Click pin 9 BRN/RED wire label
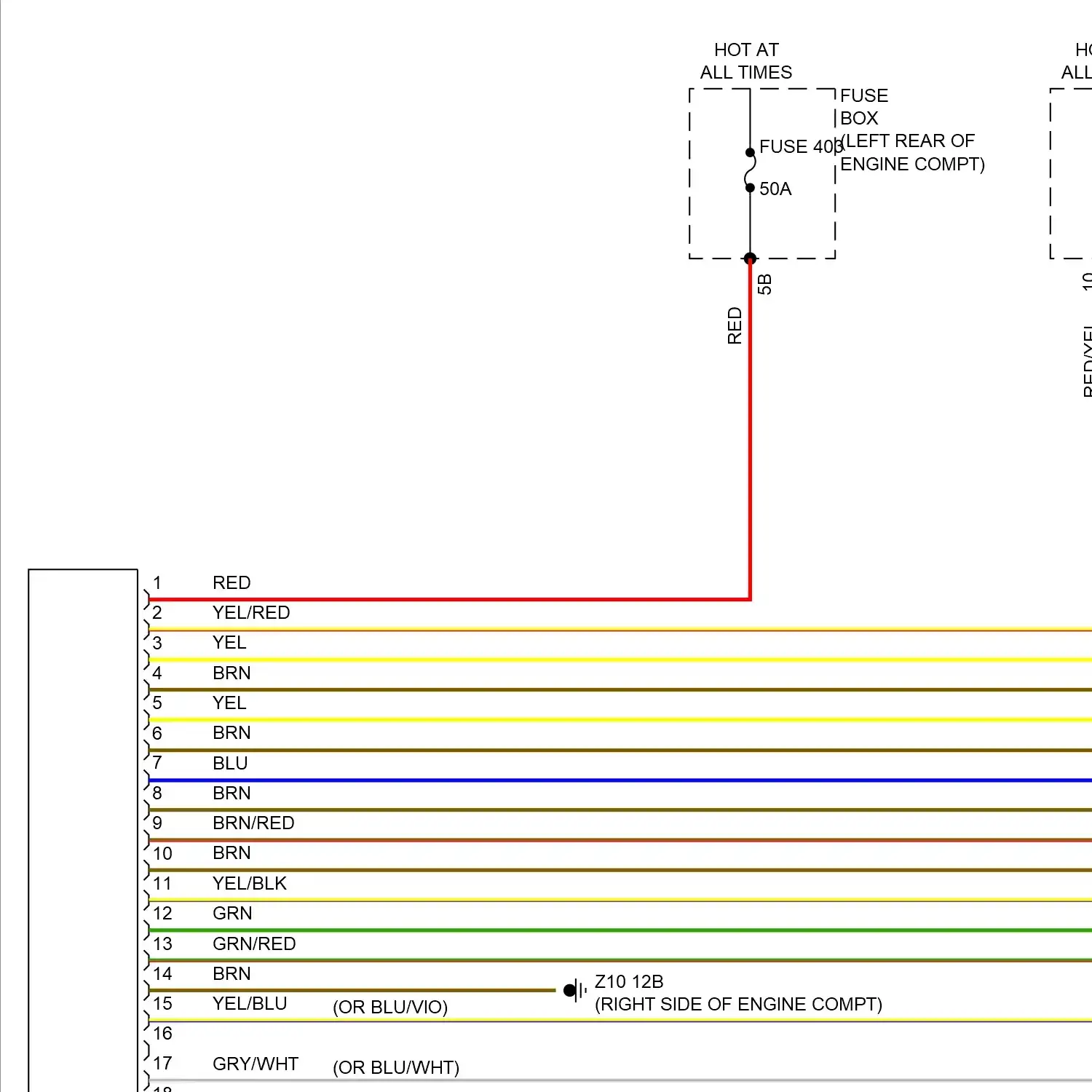Screen dimensions: 1092x1092 click(x=253, y=823)
